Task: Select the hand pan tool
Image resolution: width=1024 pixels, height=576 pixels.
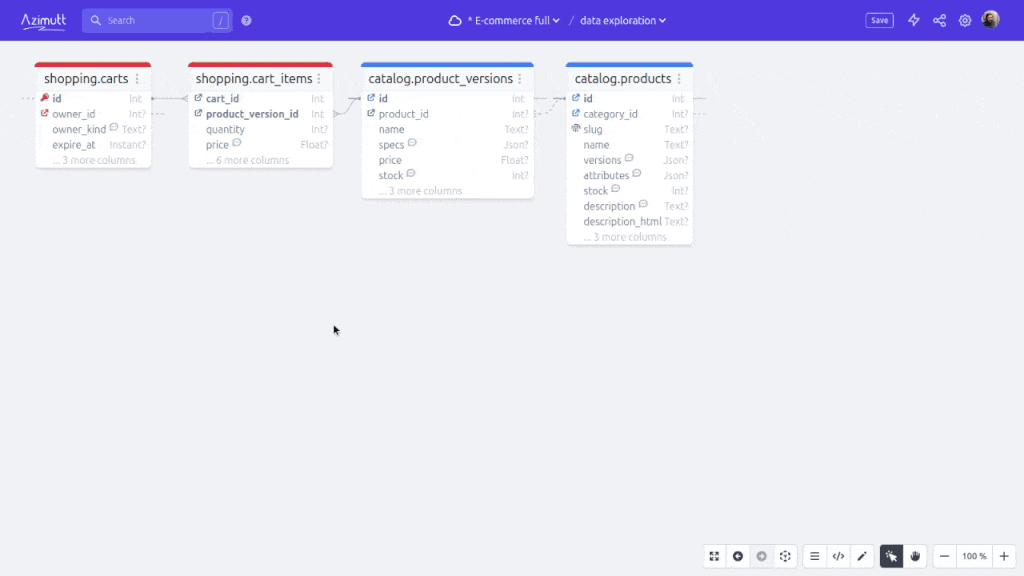Action: point(915,556)
